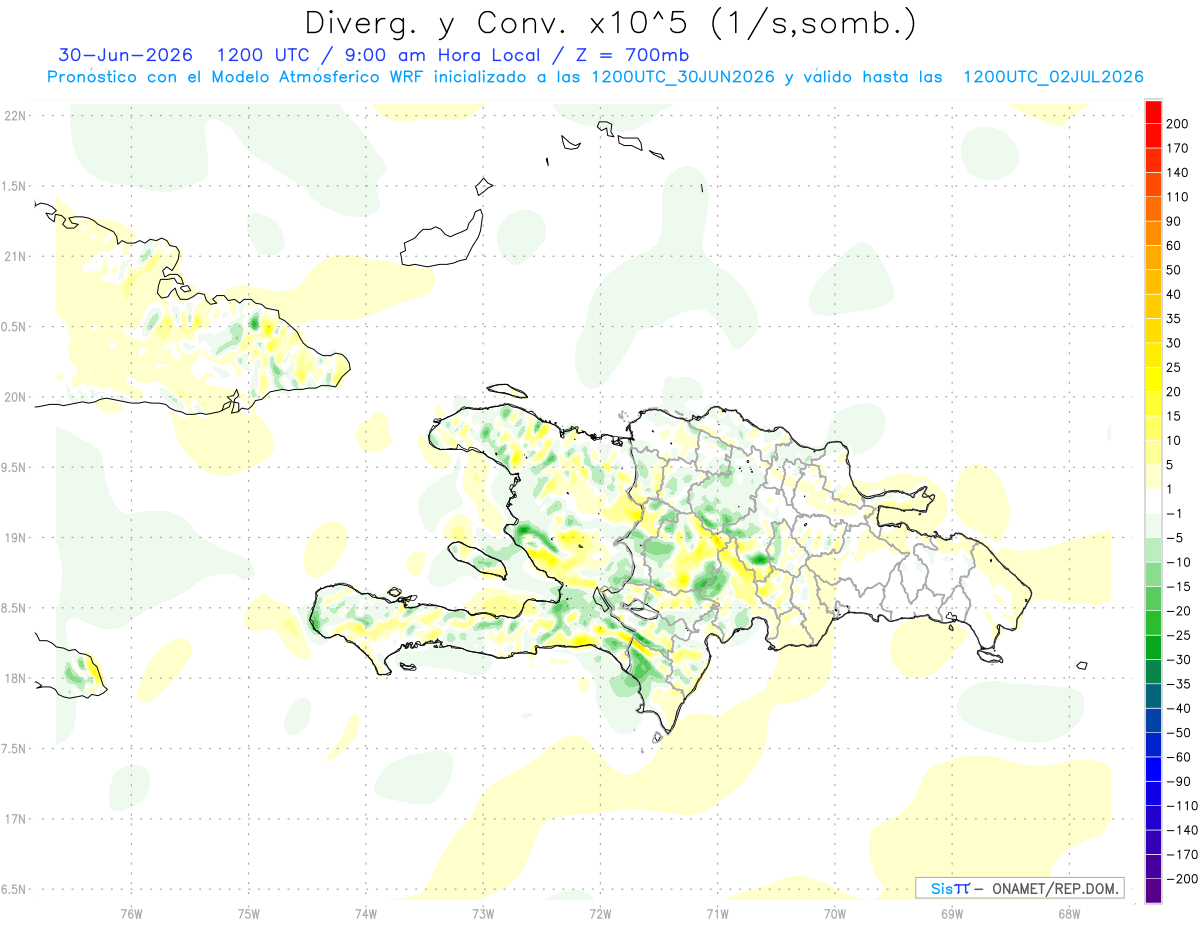Click the '-30' colorbar label
Image resolution: width=1200 pixels, height=927 pixels.
coord(1178,660)
